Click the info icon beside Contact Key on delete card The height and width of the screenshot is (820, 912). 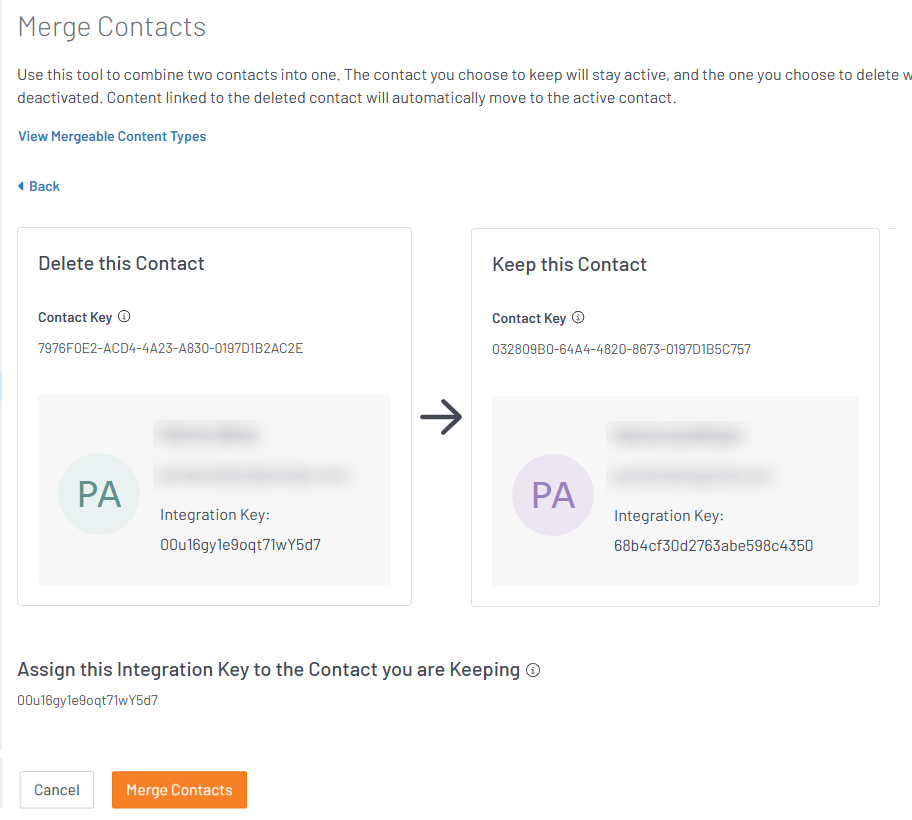(124, 316)
